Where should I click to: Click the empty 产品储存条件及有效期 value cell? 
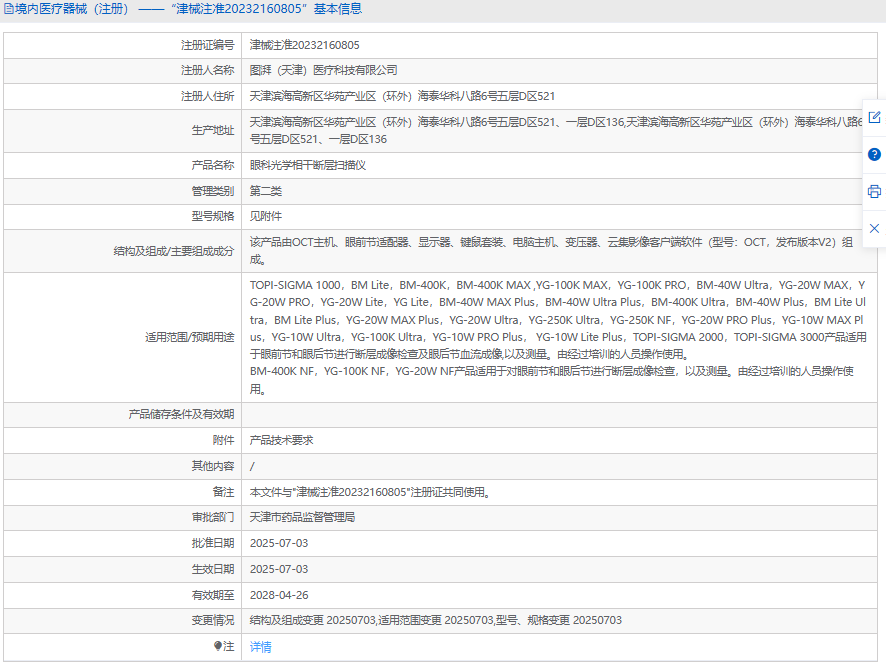pyautogui.click(x=559, y=415)
